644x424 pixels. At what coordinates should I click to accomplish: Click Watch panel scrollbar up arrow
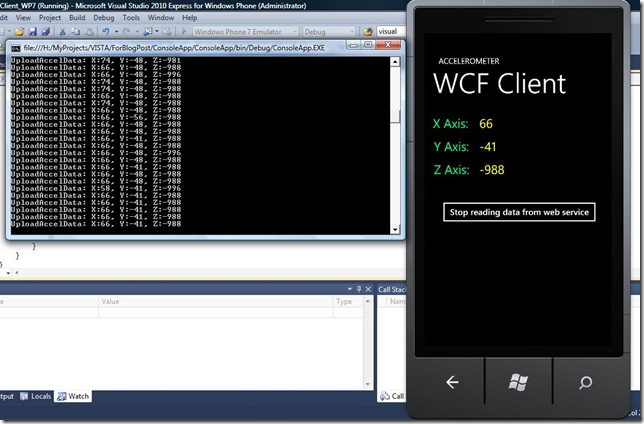click(368, 301)
